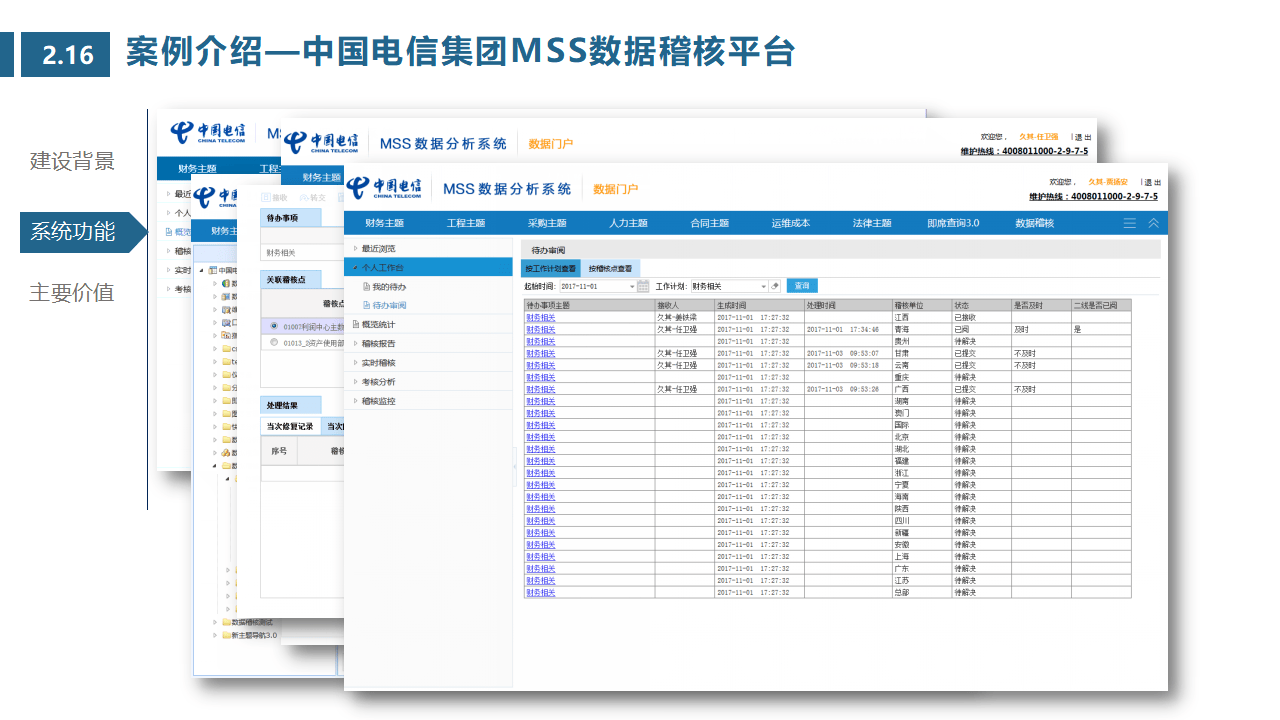Open the calendar picker beside 起始时间
Viewport: 1280px width, 720px height.
click(x=643, y=286)
